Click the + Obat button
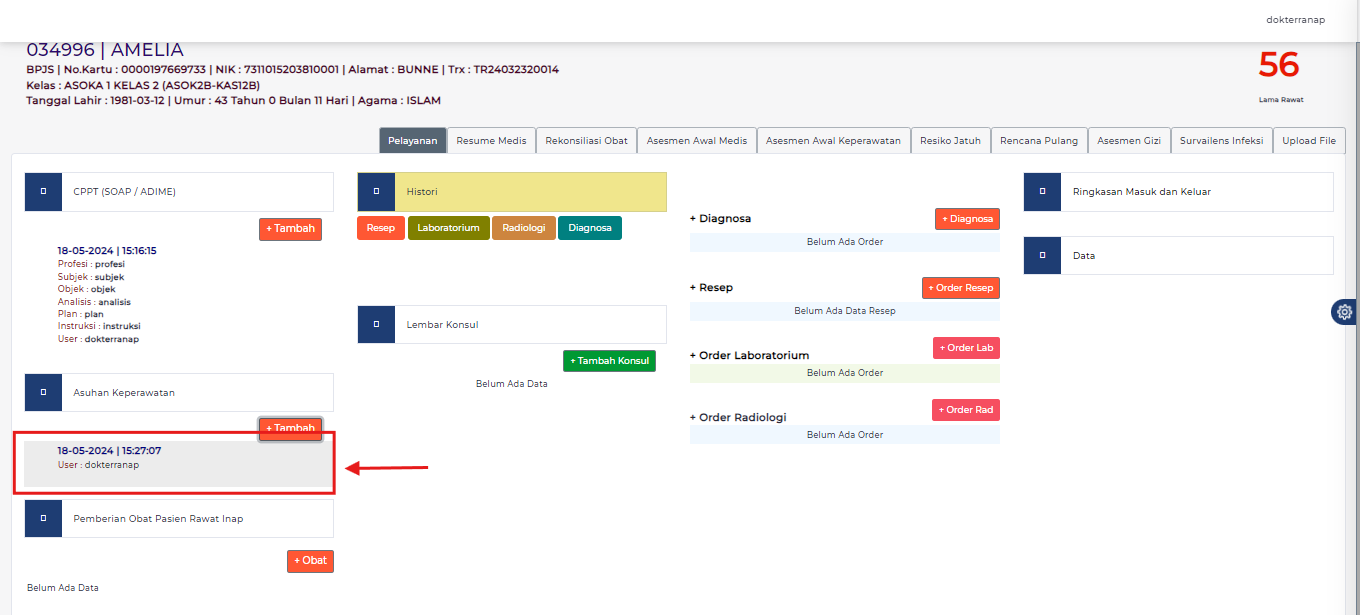The width and height of the screenshot is (1360, 615). coord(310,561)
